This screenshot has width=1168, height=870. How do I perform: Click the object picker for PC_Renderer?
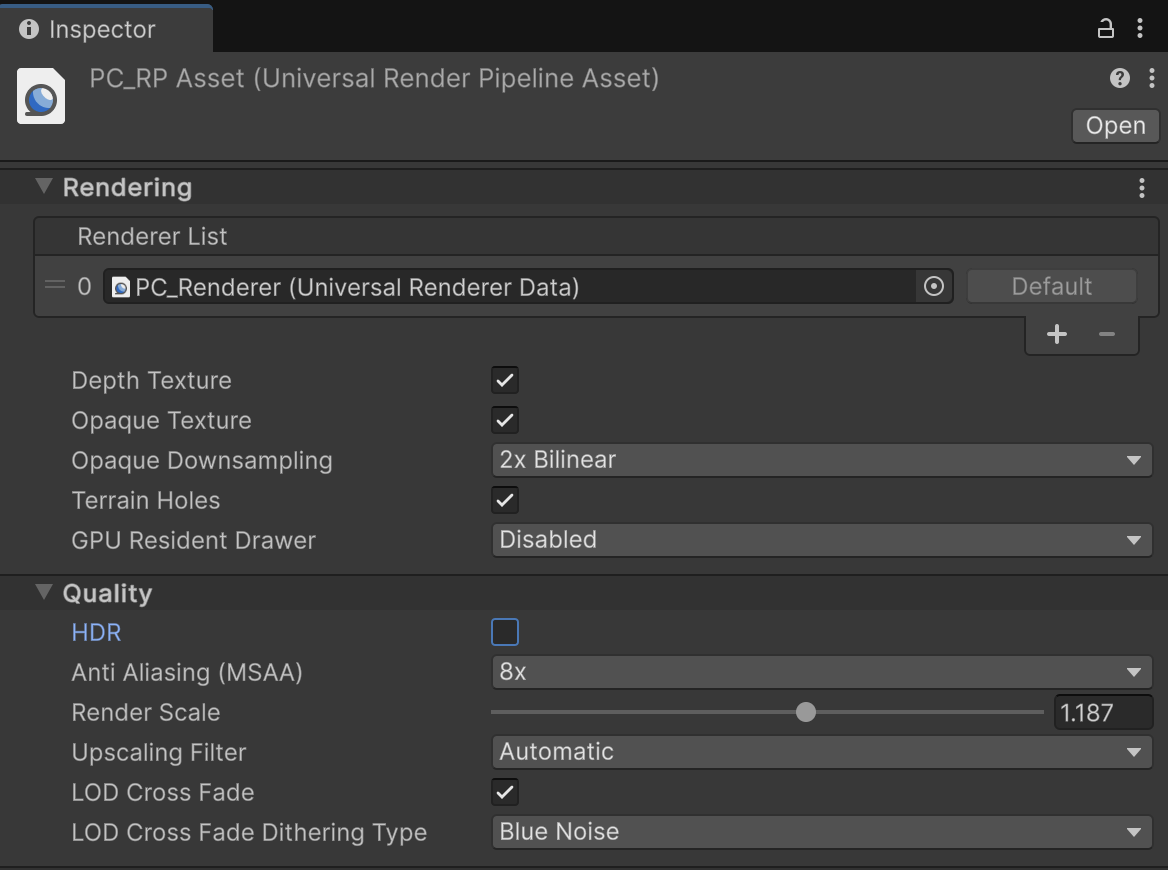(933, 287)
